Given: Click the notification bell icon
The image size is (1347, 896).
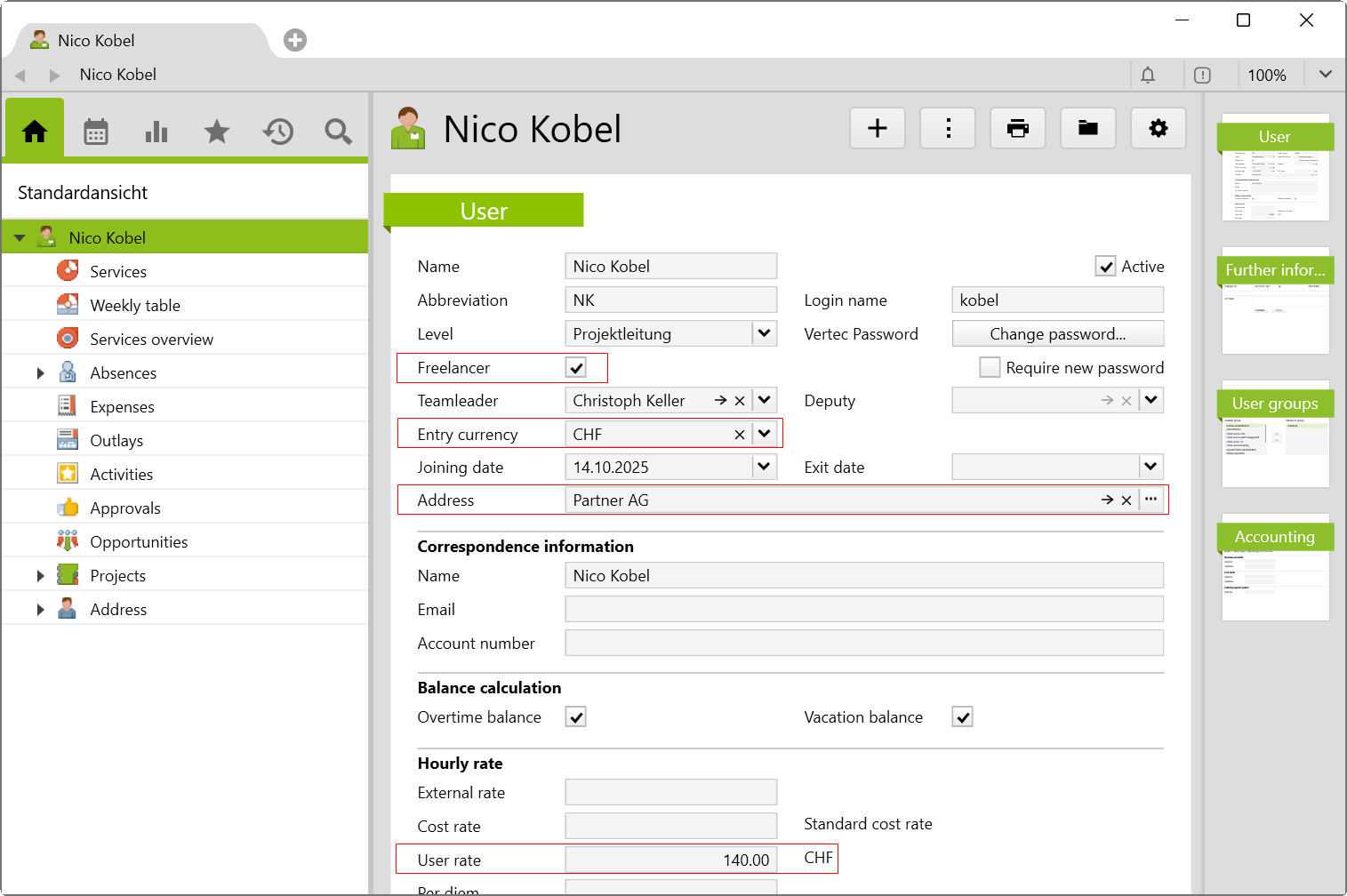Looking at the screenshot, I should tap(1148, 76).
